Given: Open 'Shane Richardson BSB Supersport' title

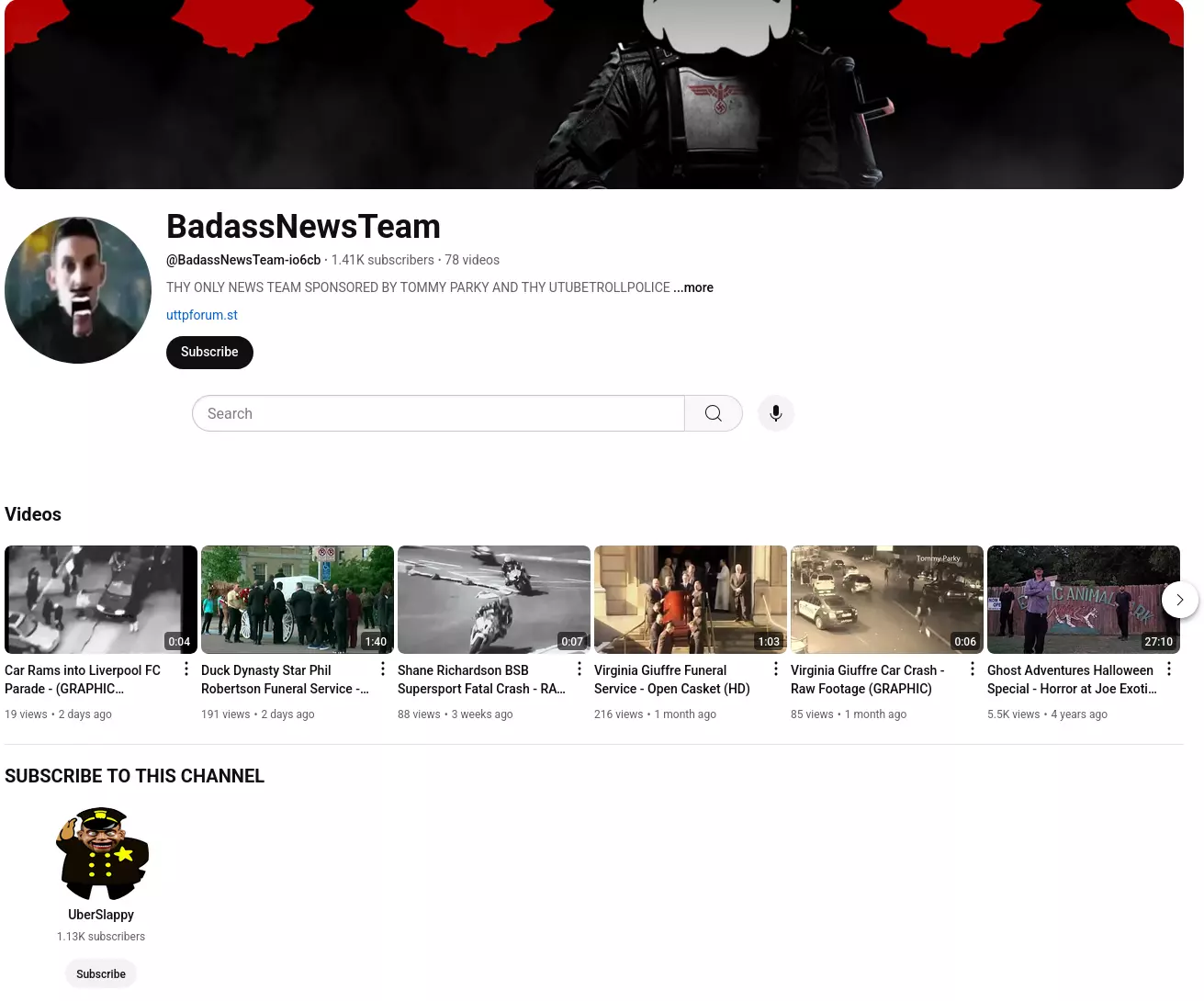Looking at the screenshot, I should 481,680.
